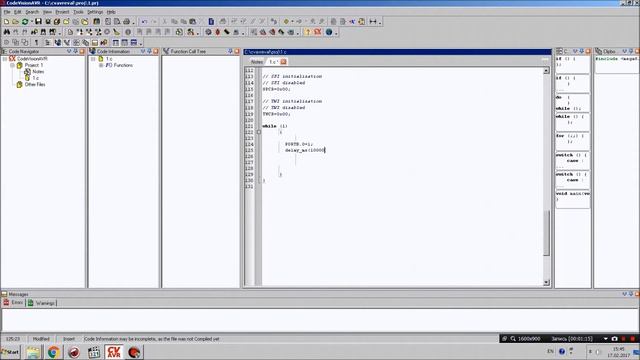Open the file explorer taskbar icon
The image size is (640, 360).
click(33, 352)
